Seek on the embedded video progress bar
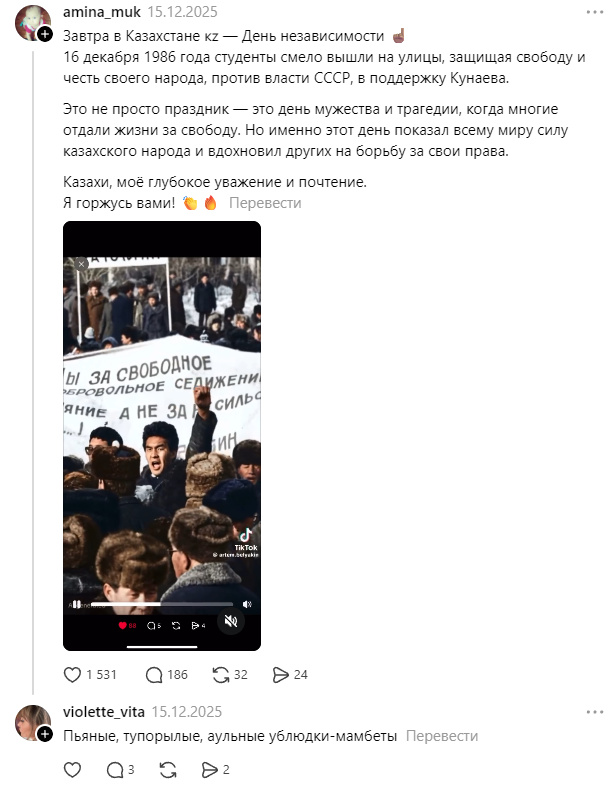616x788 pixels. (162, 604)
